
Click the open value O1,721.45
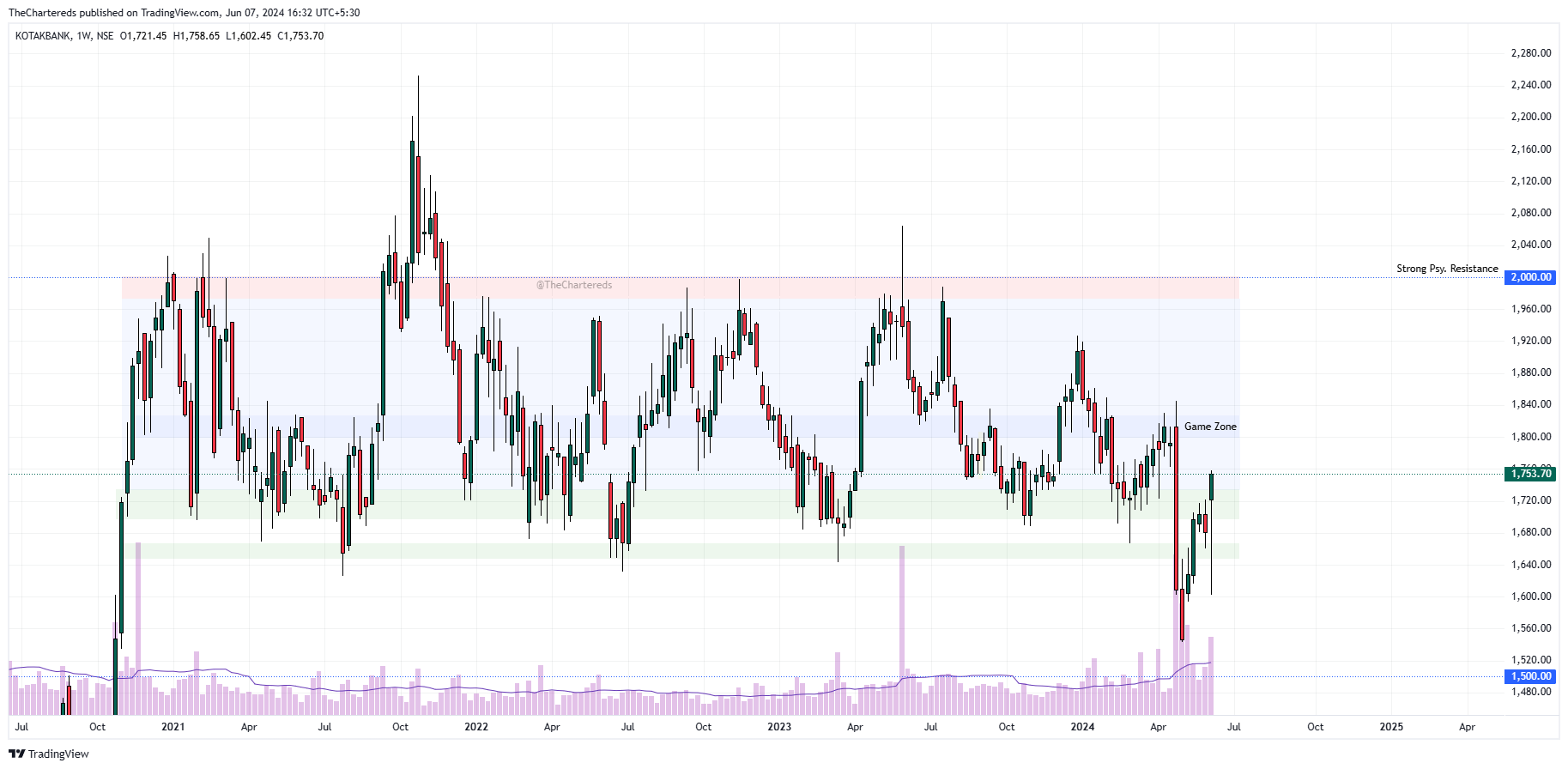pos(143,36)
